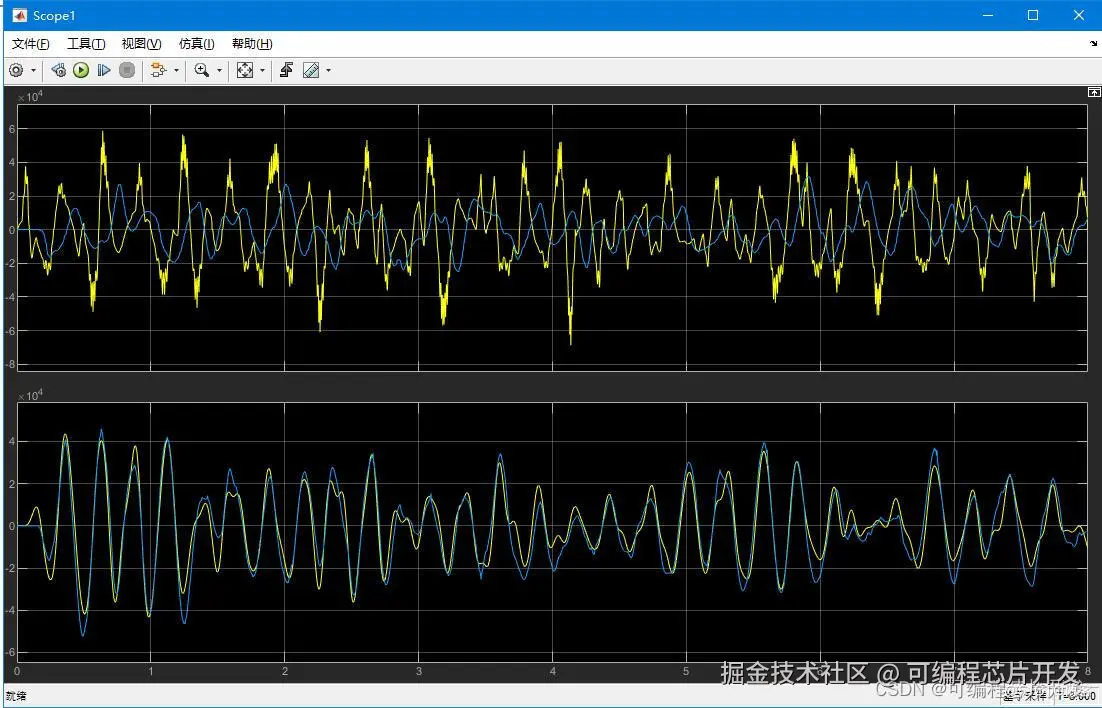The height and width of the screenshot is (708, 1102).
Task: Expand the highlight block dropdown arrow
Action: 176,70
